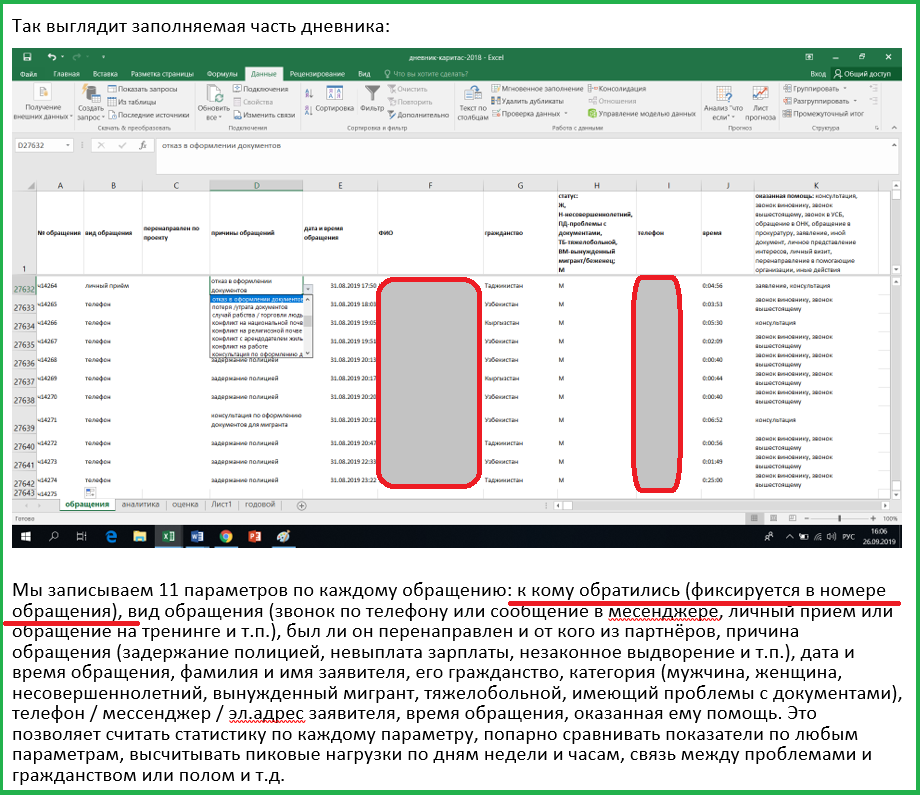This screenshot has width=920, height=795.
Task: Click Удалить дубликаты
Action: [x=527, y=101]
